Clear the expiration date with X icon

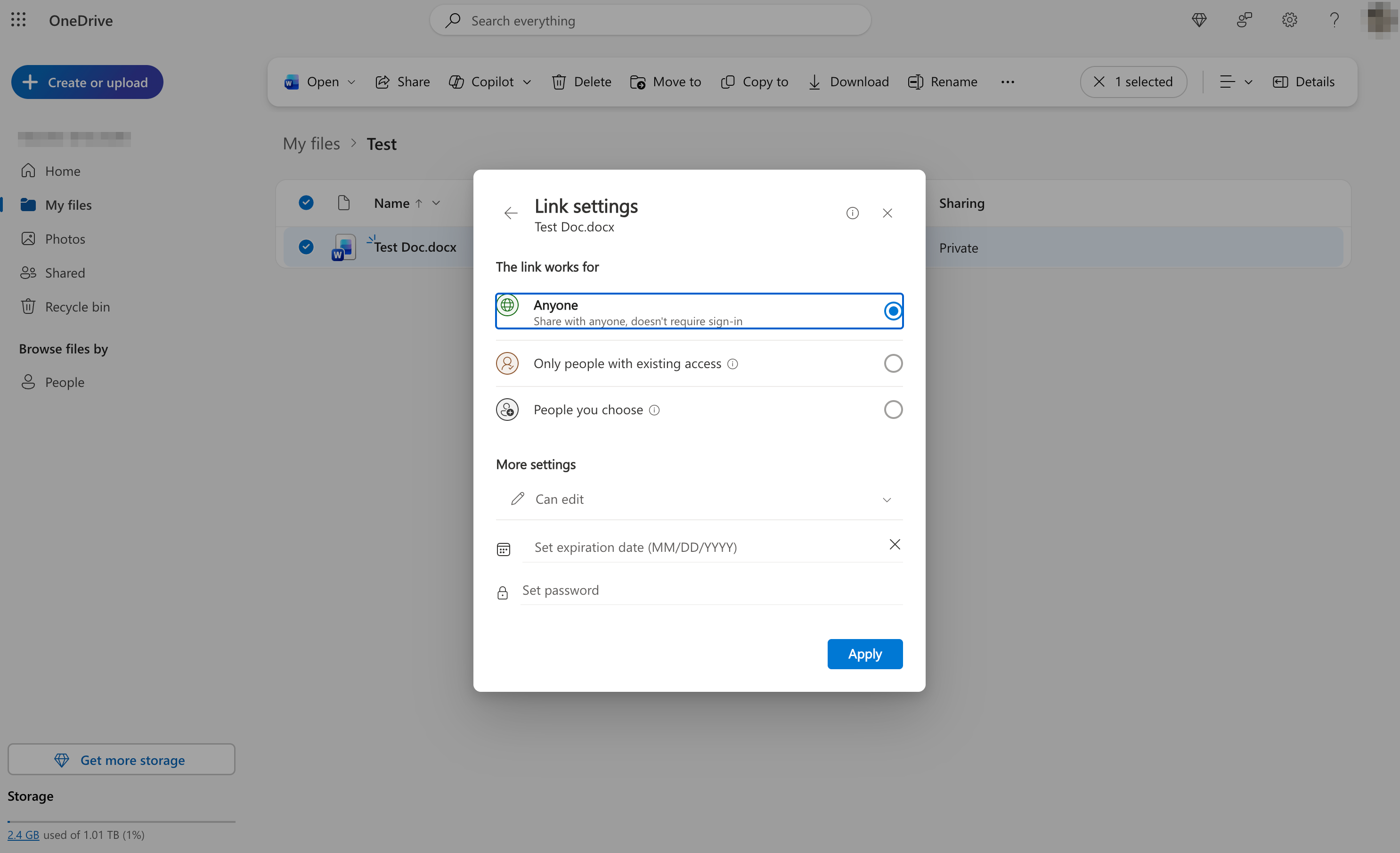[x=895, y=544]
